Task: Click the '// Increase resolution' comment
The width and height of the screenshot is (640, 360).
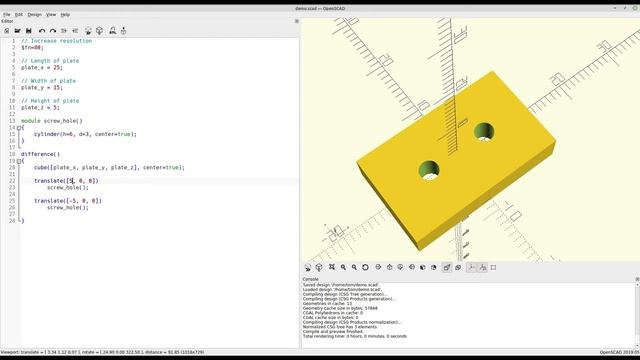Action: tap(57, 41)
